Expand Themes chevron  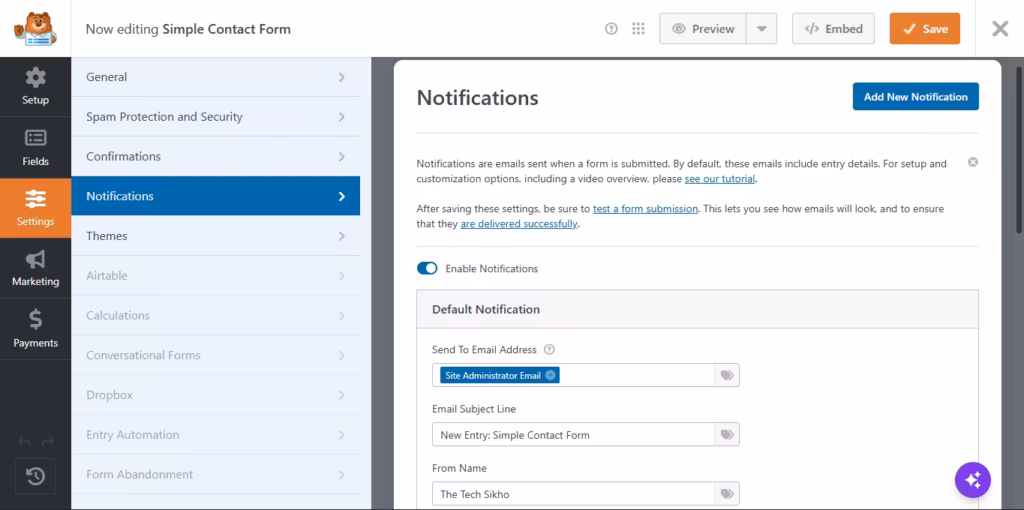342,236
